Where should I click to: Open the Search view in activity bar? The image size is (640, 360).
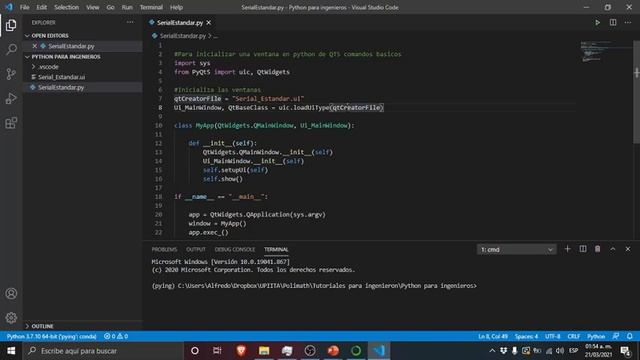coord(11,49)
